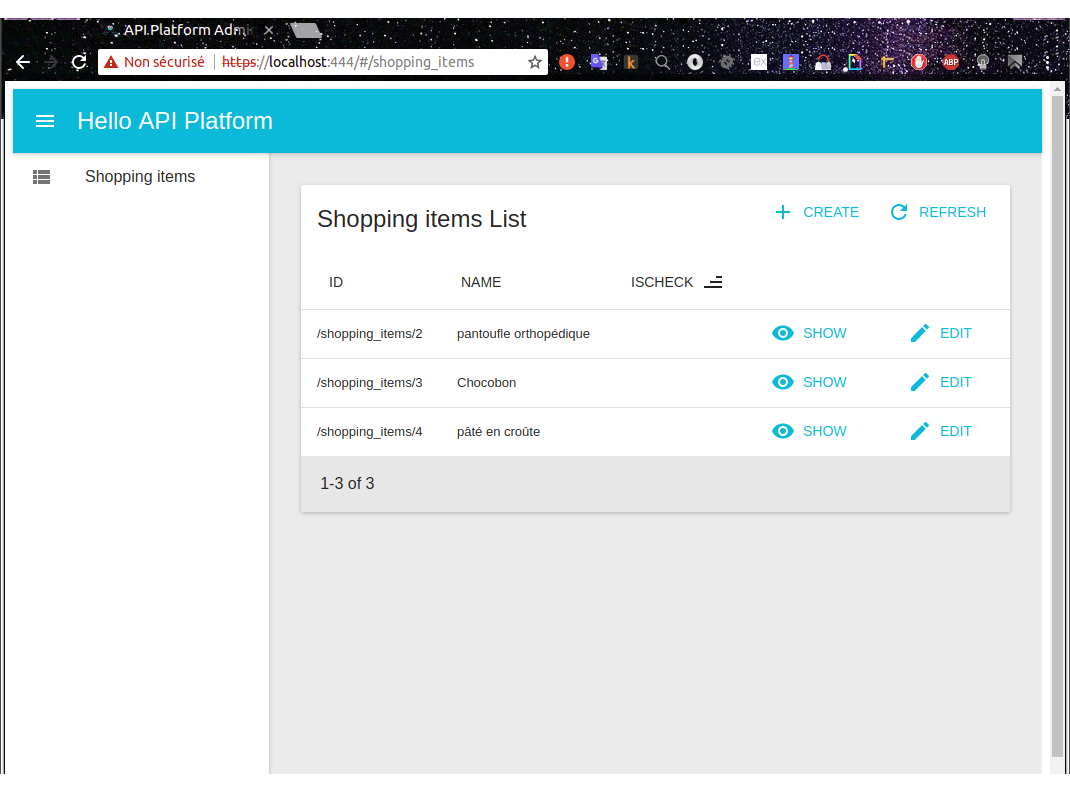
Task: Click the eye icon for pantoufle orthopédique
Action: tap(783, 333)
